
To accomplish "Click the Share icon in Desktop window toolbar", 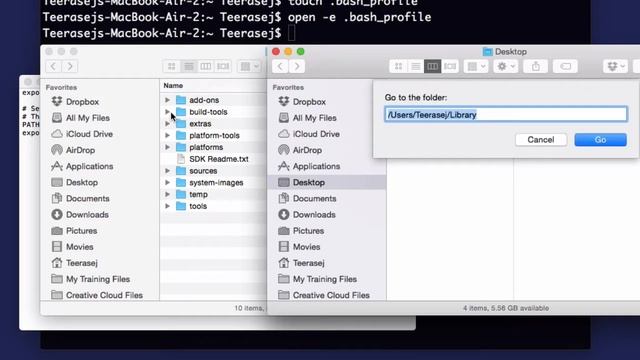I will (536, 66).
